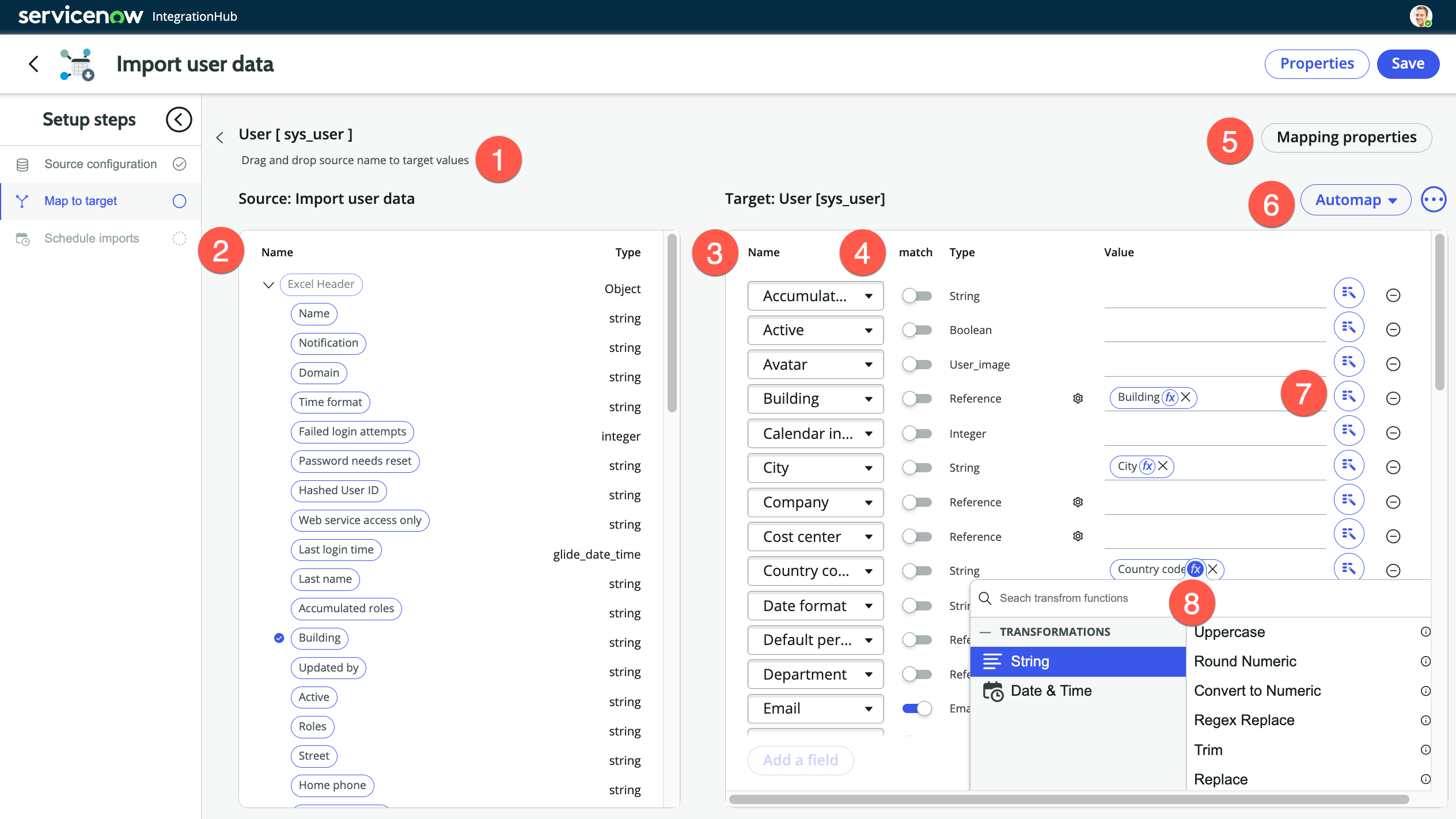Open the user avatar profile menu

click(1421, 16)
